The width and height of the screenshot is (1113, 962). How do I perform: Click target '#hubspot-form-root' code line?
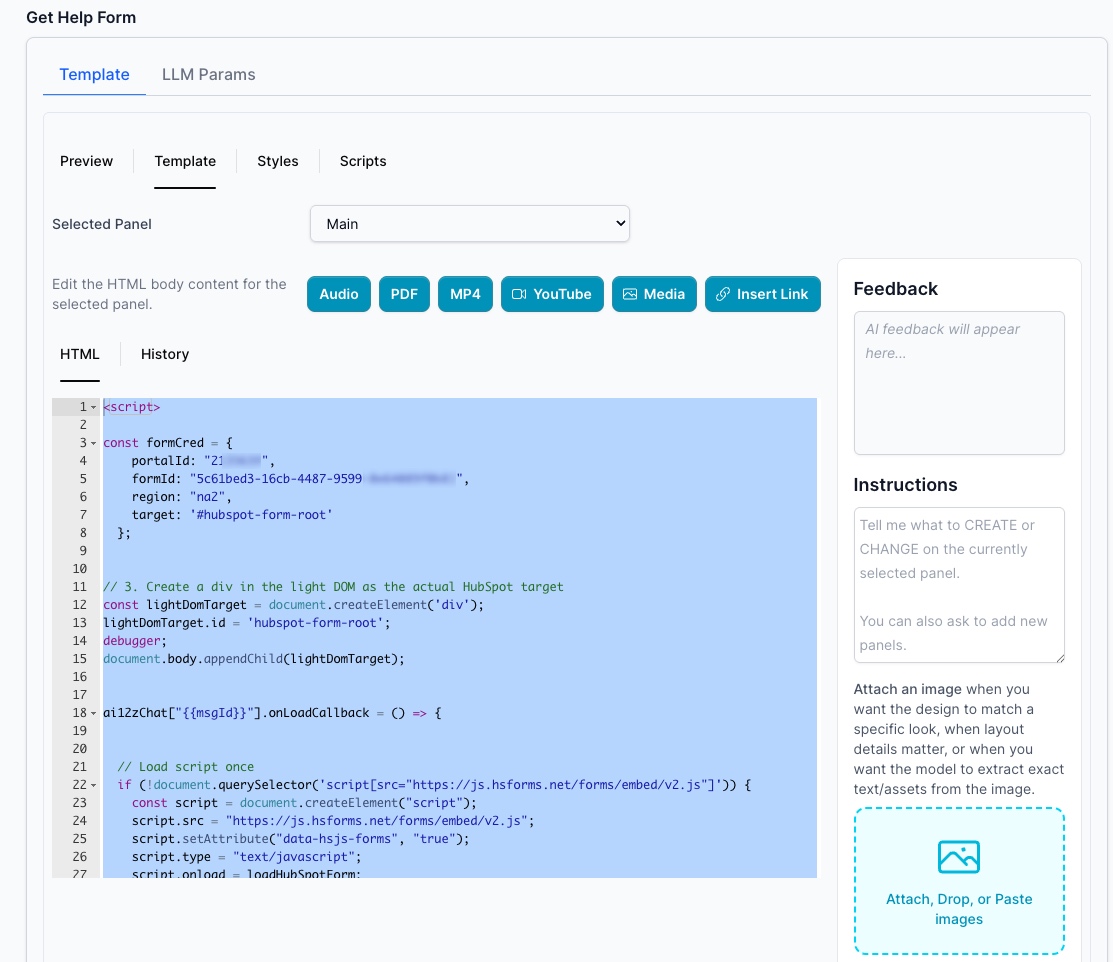tap(232, 515)
